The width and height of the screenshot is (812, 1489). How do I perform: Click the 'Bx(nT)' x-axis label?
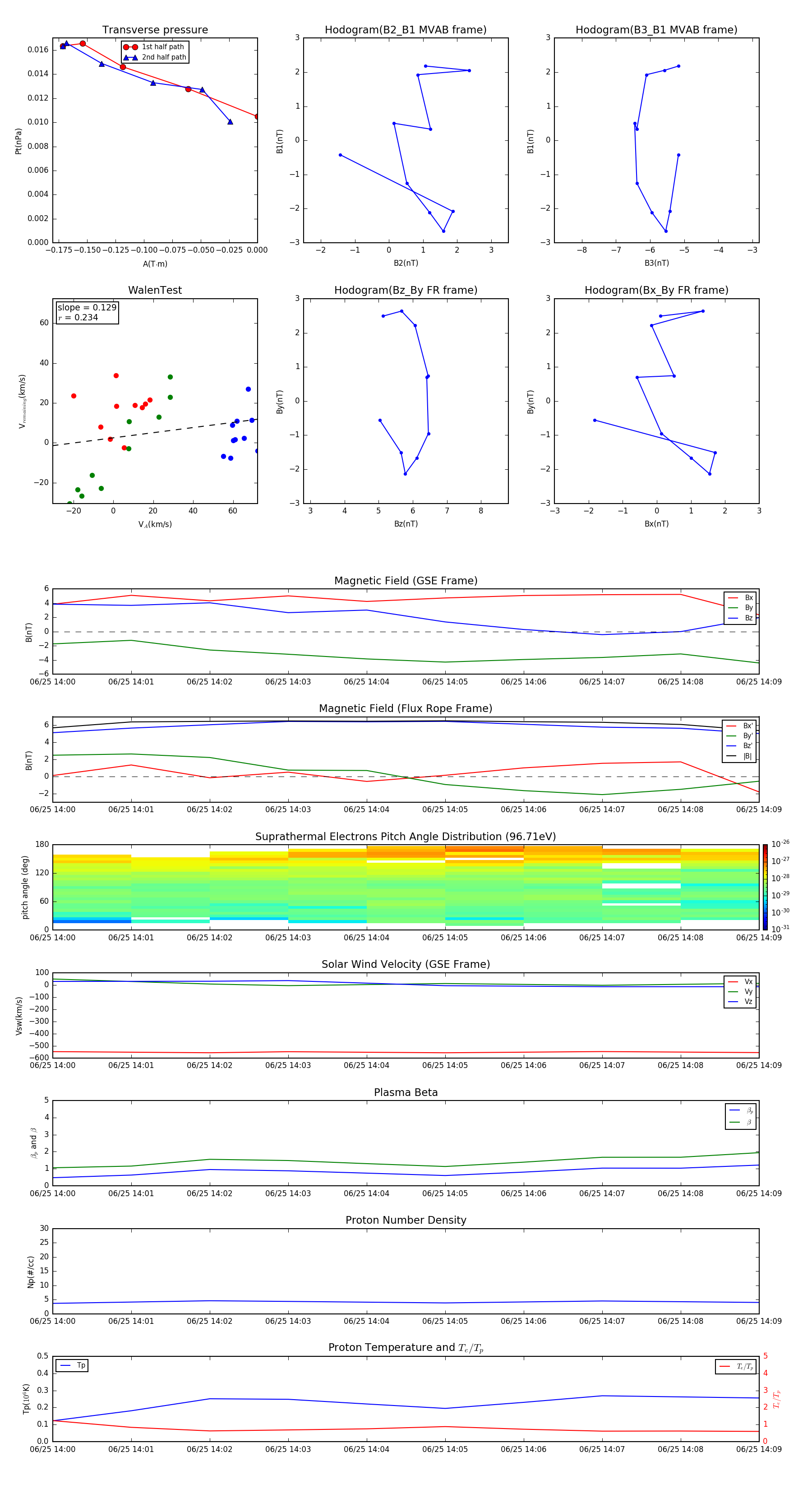tap(656, 524)
